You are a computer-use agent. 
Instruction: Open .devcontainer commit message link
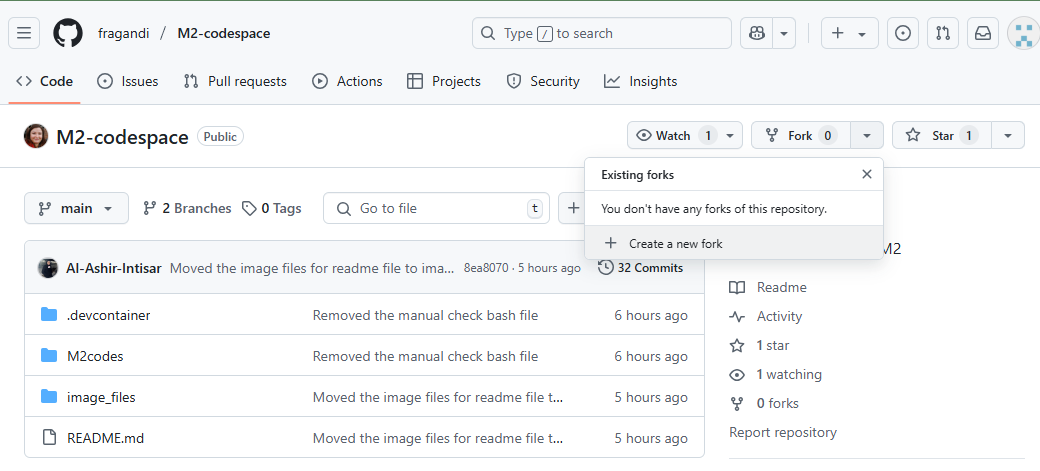[425, 315]
